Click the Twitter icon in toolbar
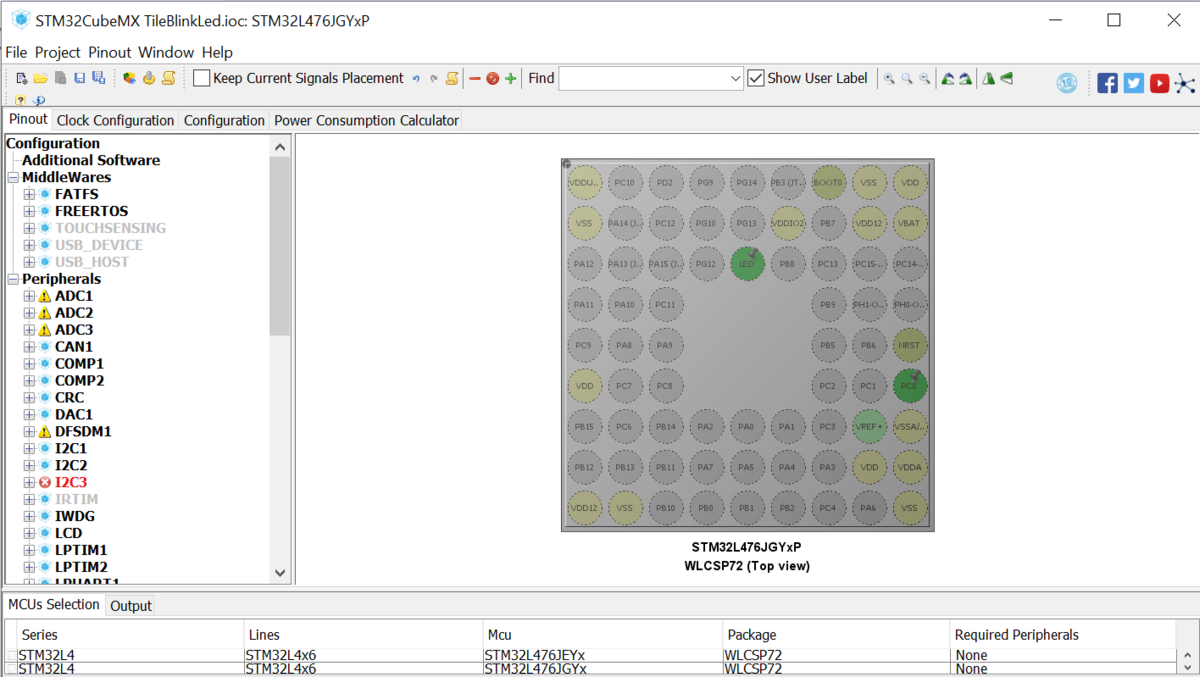 [x=1133, y=83]
